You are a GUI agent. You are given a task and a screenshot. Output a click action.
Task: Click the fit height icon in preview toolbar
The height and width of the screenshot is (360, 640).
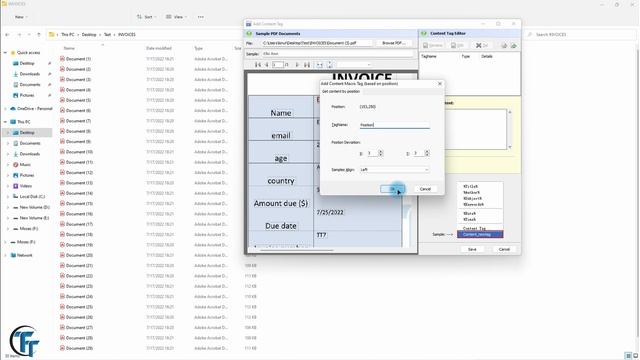(329, 64)
